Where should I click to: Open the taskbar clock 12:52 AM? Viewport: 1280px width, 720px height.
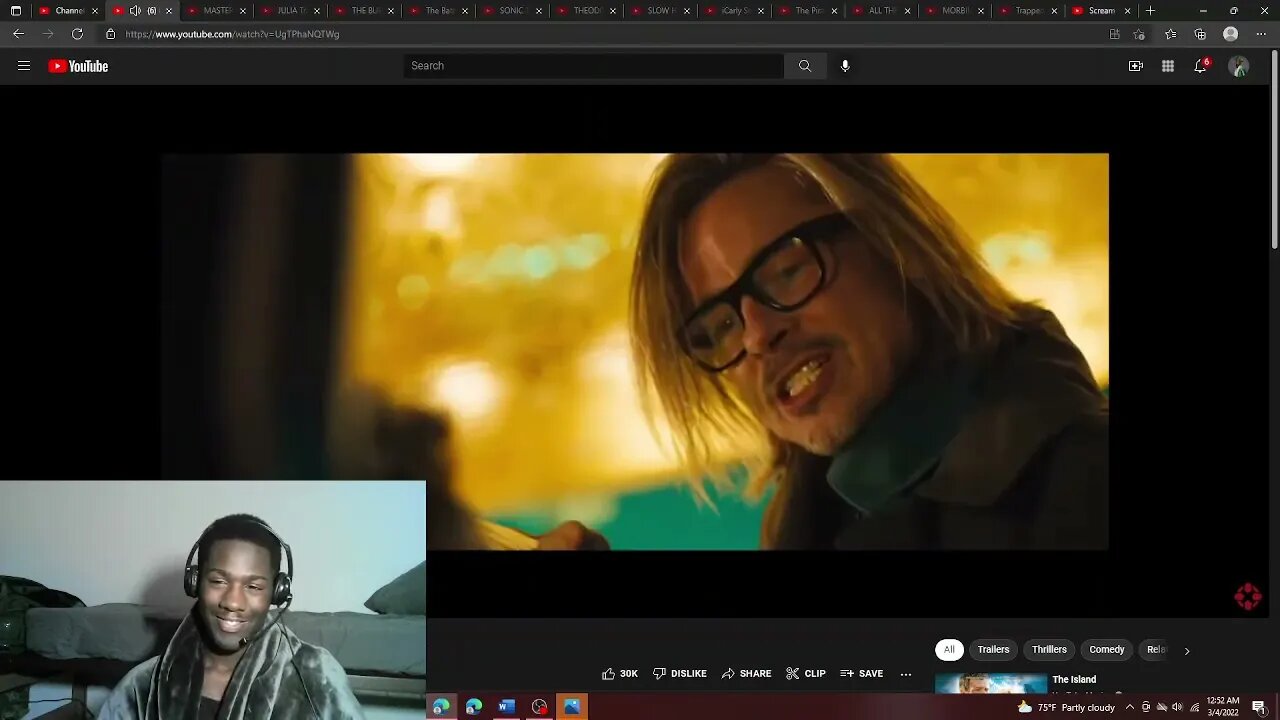tap(1223, 707)
